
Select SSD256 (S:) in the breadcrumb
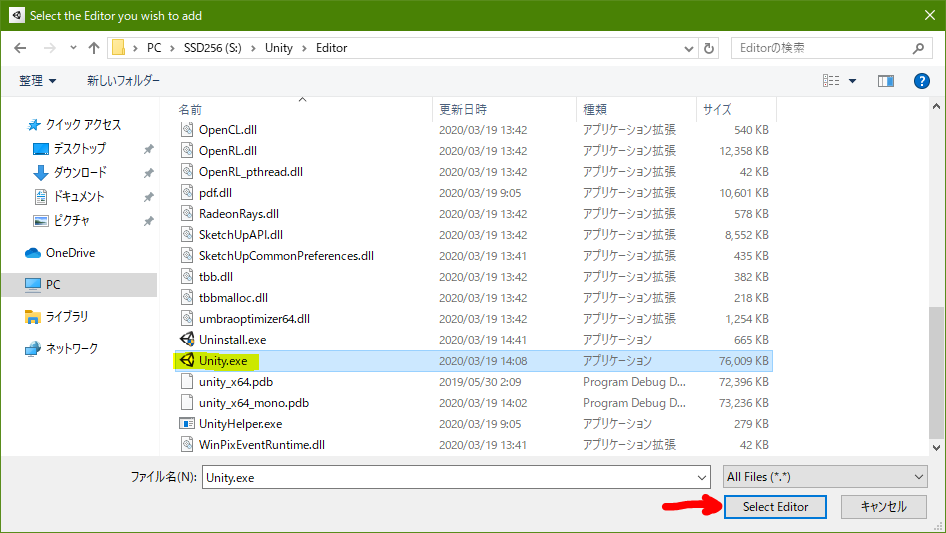coord(212,48)
